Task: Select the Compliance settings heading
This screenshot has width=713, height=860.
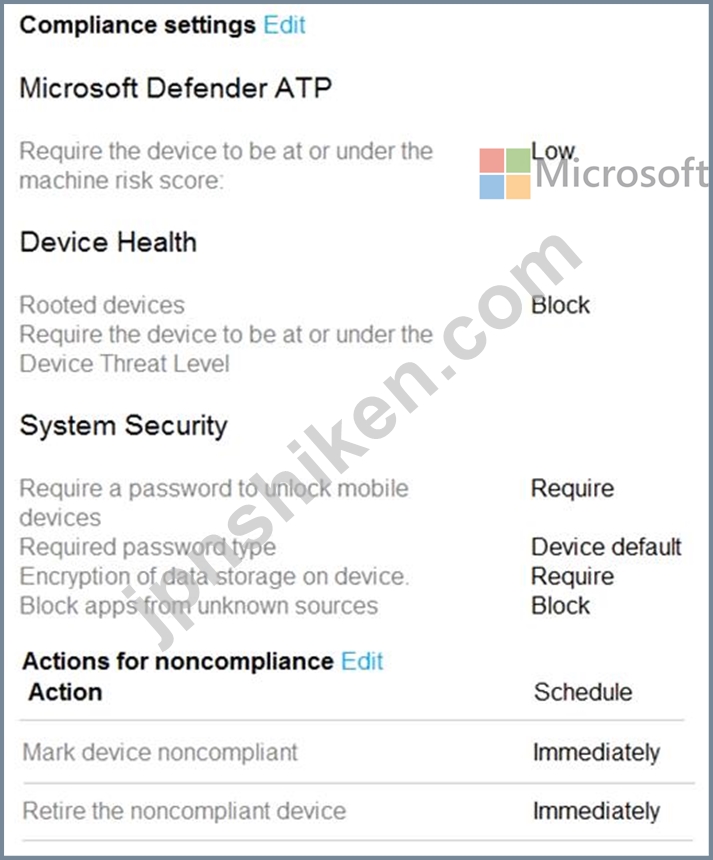Action: 138,25
